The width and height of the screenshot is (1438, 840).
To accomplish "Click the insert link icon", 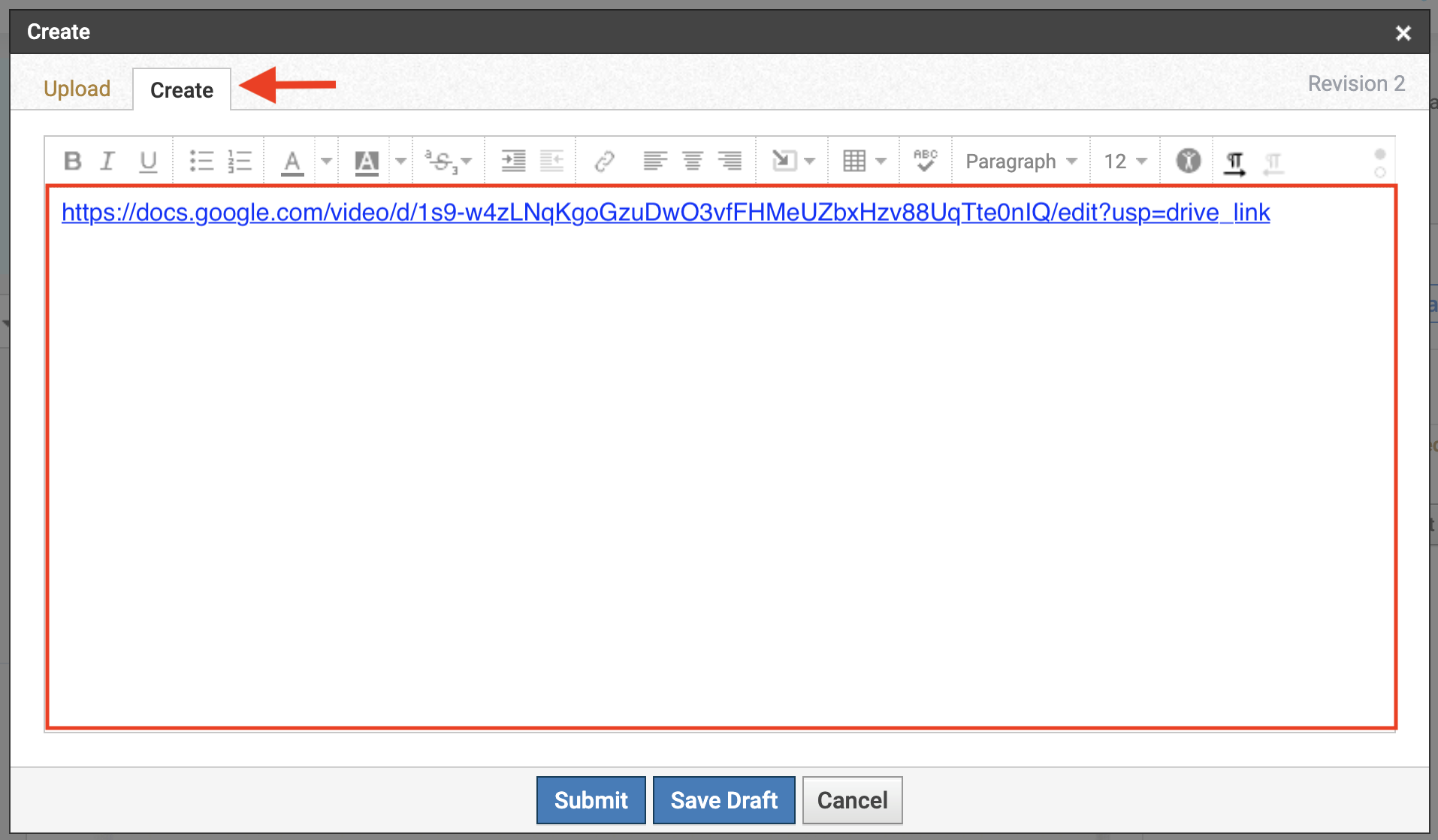I will 605,161.
